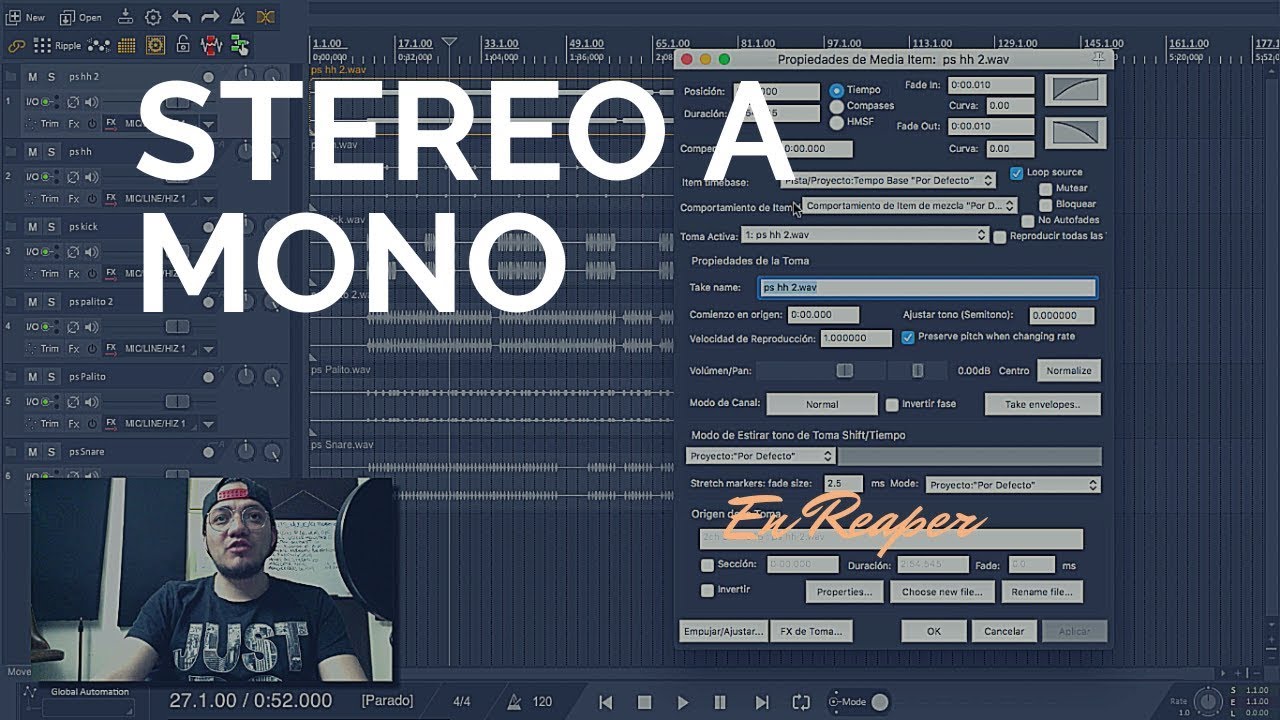Toggle the transport loop repeat button
Image resolution: width=1280 pixels, height=720 pixels.
800,702
